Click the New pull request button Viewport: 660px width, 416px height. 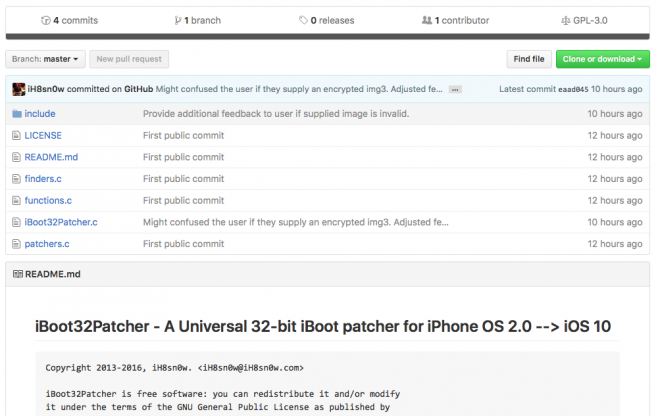pos(129,59)
